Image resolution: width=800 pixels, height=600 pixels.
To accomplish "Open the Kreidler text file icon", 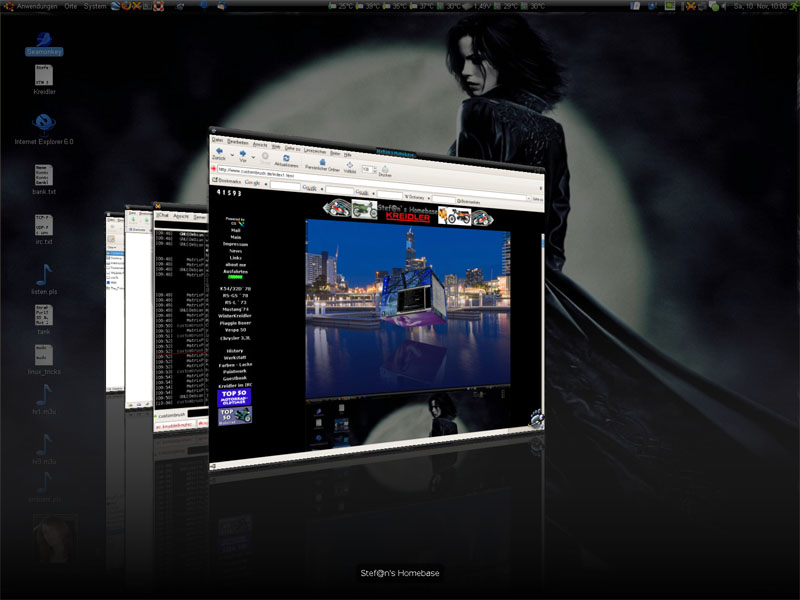I will pos(43,76).
